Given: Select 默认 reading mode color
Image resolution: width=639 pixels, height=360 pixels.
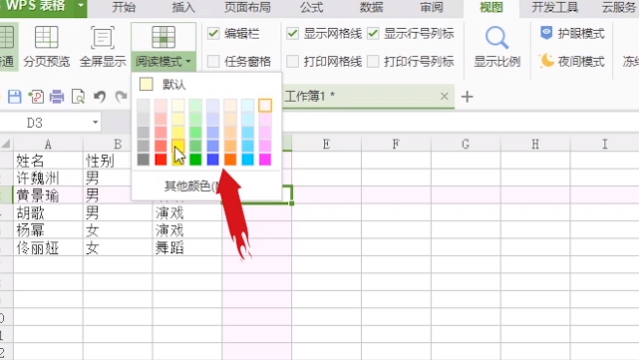Looking at the screenshot, I should click(x=163, y=84).
